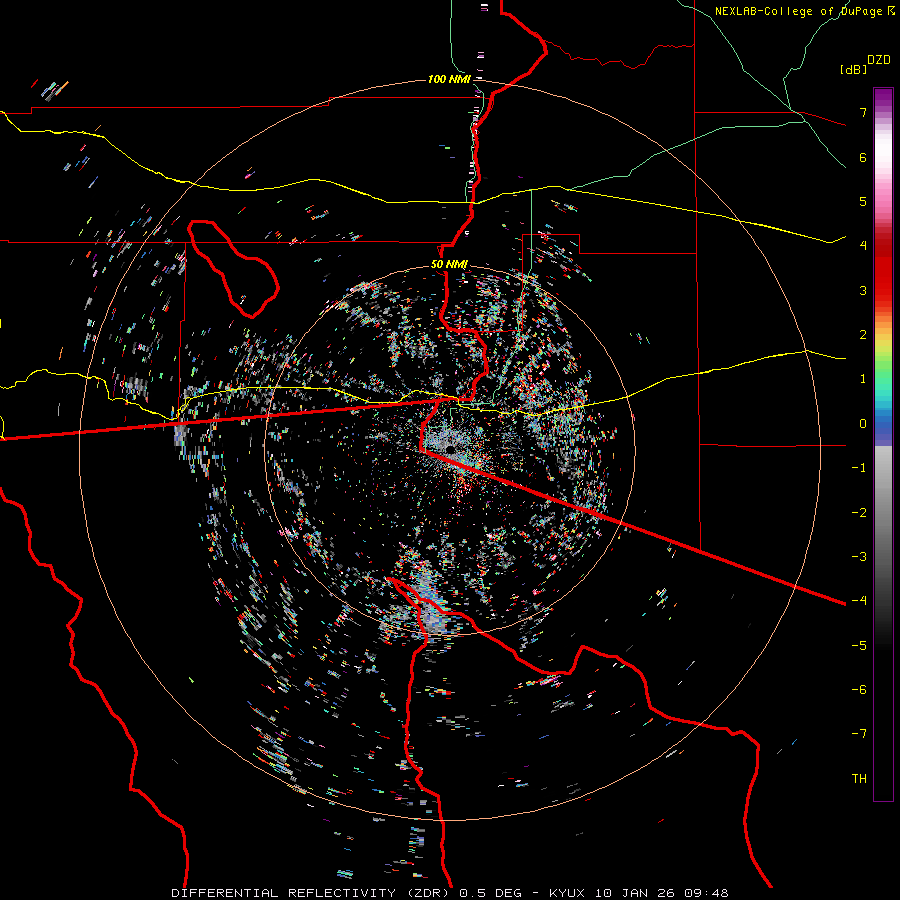
Task: Click the positive 3 scale value
Action: [863, 290]
